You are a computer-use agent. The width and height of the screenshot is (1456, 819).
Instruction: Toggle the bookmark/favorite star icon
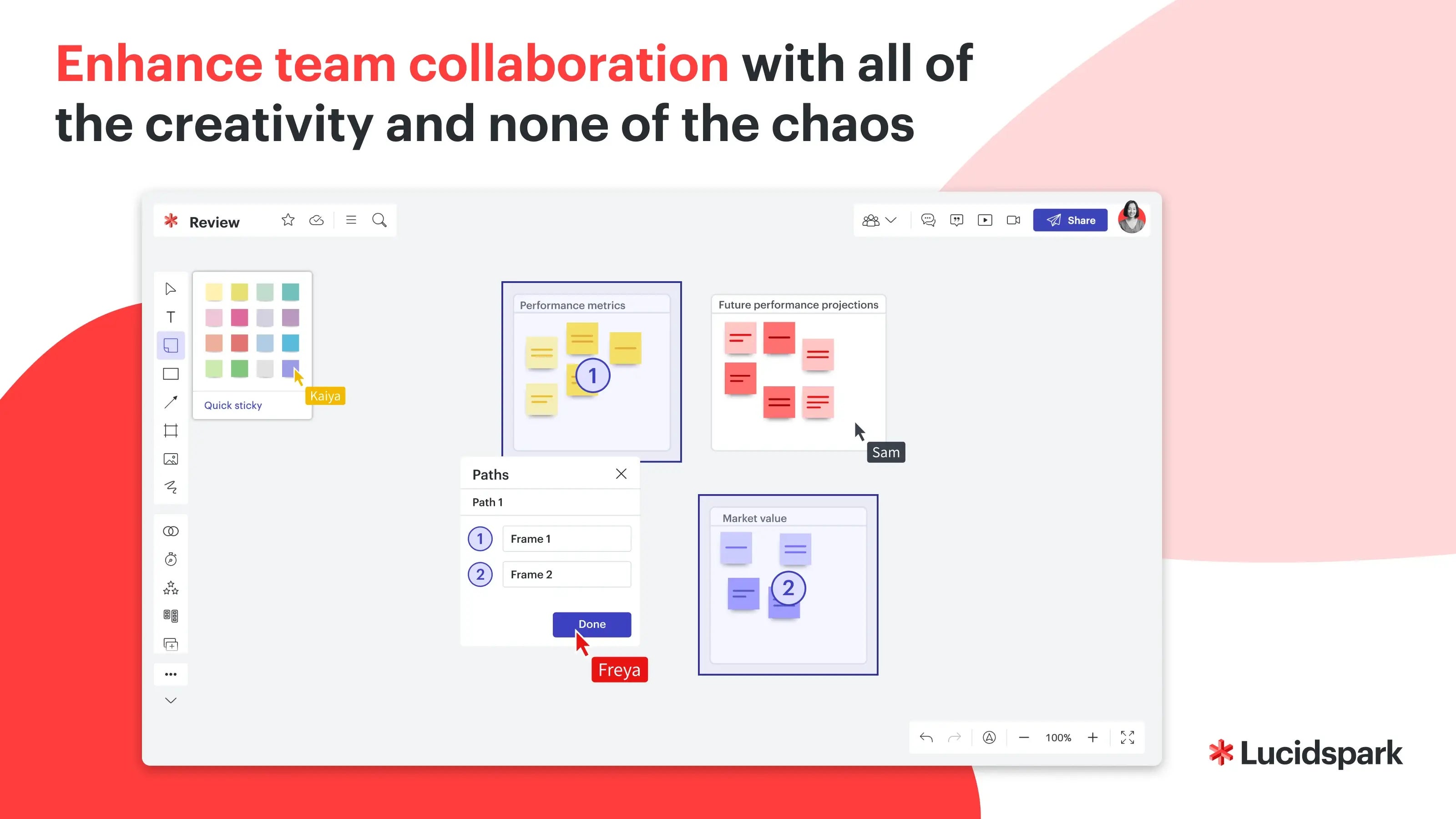pyautogui.click(x=287, y=220)
